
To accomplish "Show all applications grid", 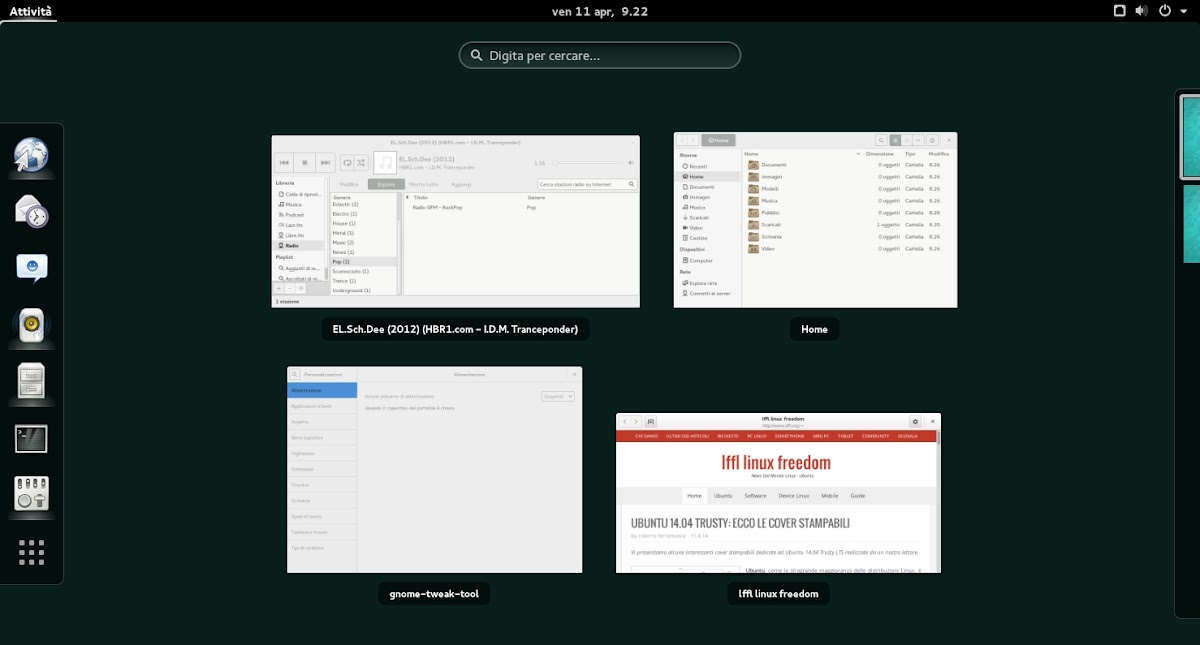I will (31, 552).
